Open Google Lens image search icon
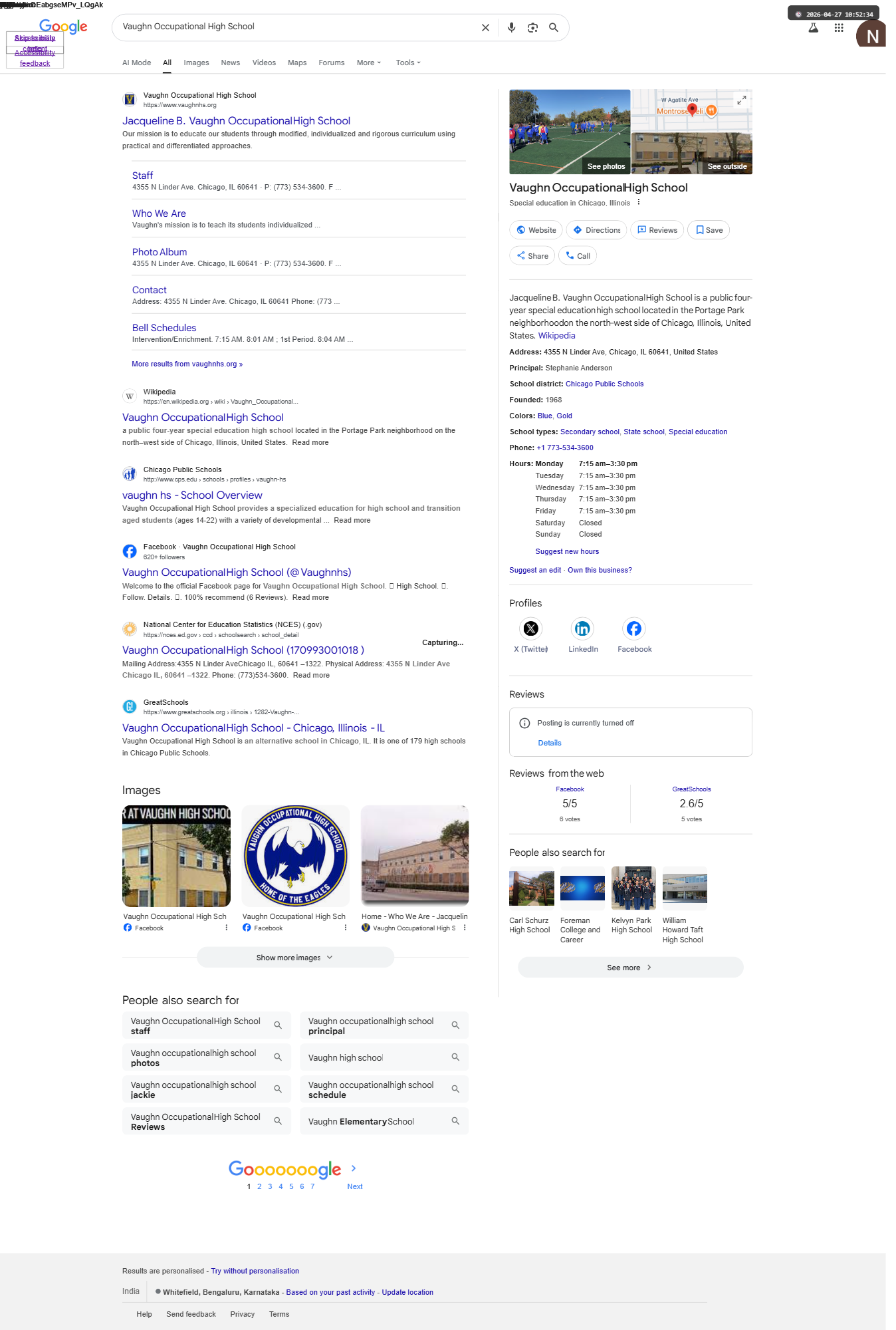 [532, 28]
